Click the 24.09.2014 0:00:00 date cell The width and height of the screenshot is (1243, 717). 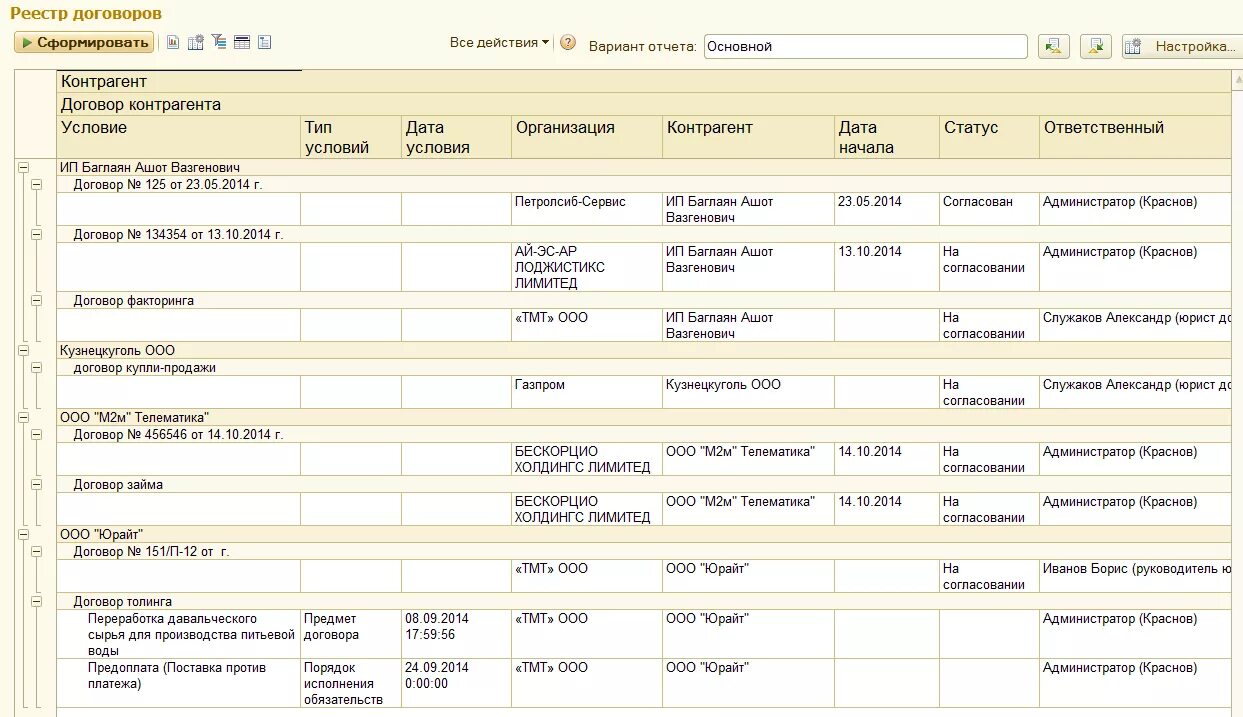[456, 683]
